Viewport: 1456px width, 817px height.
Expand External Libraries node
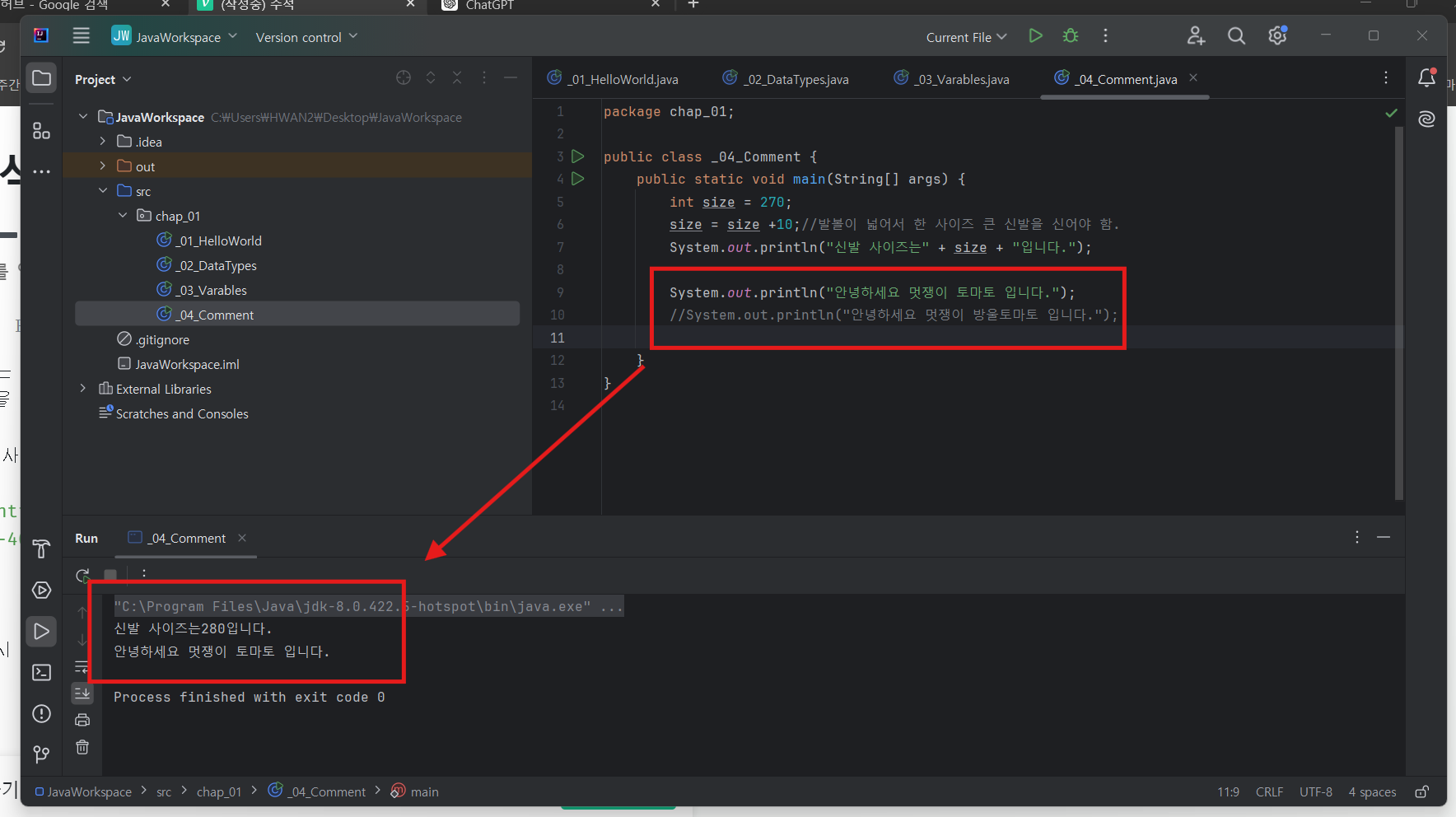point(83,388)
